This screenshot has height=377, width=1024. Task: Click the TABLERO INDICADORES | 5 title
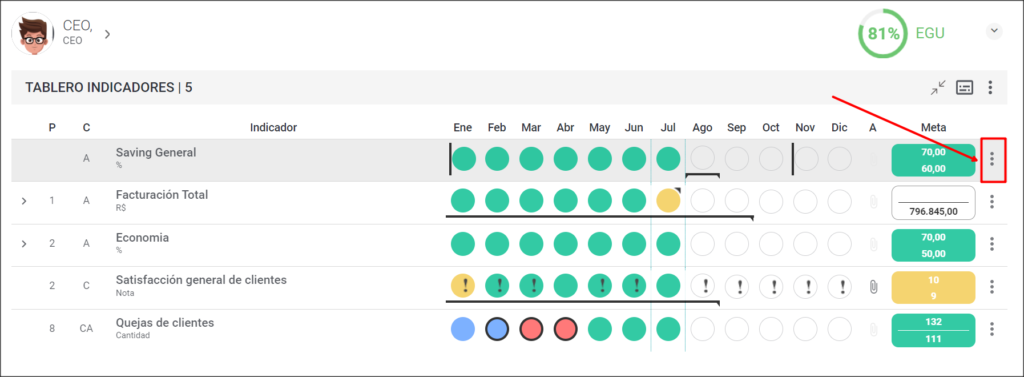(108, 88)
